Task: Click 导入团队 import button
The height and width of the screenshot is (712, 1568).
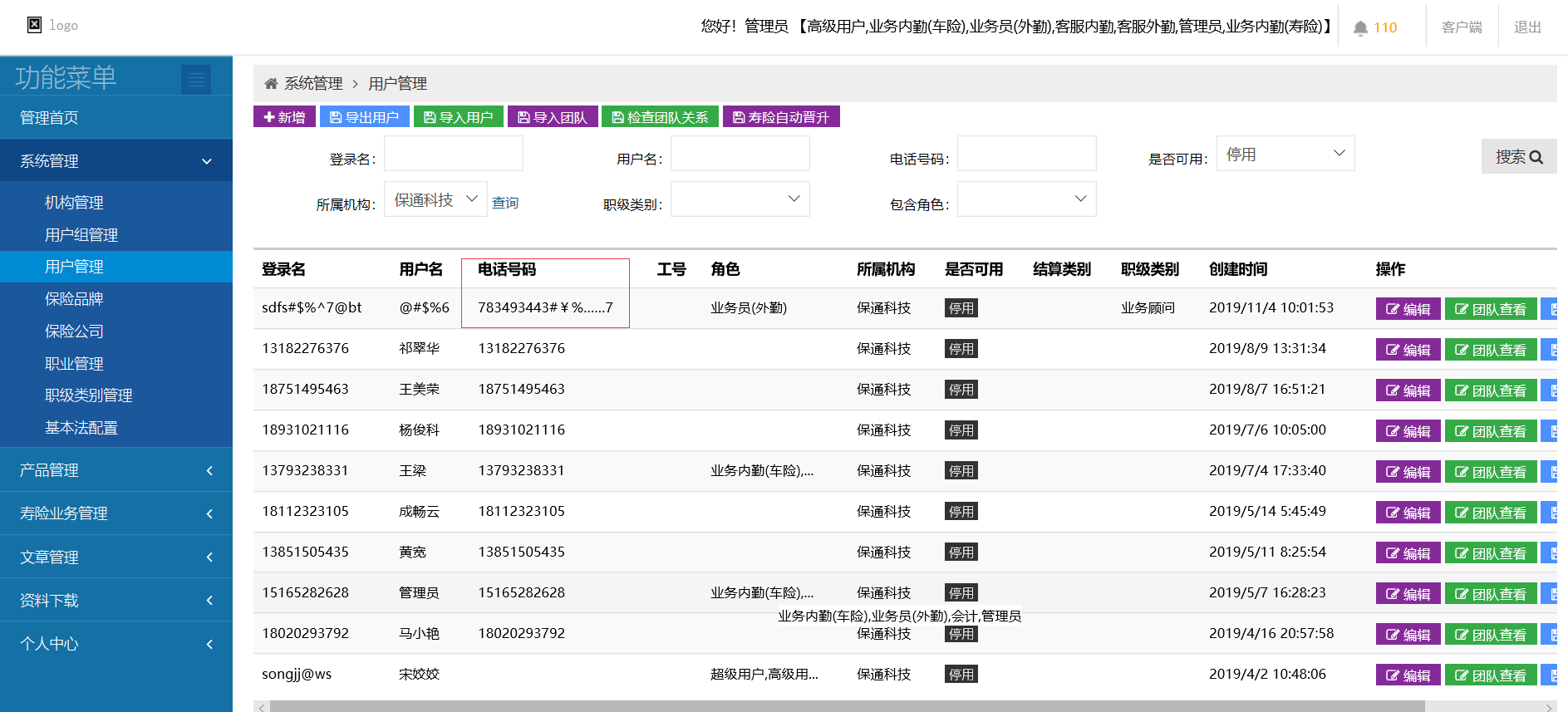Action: 552,117
